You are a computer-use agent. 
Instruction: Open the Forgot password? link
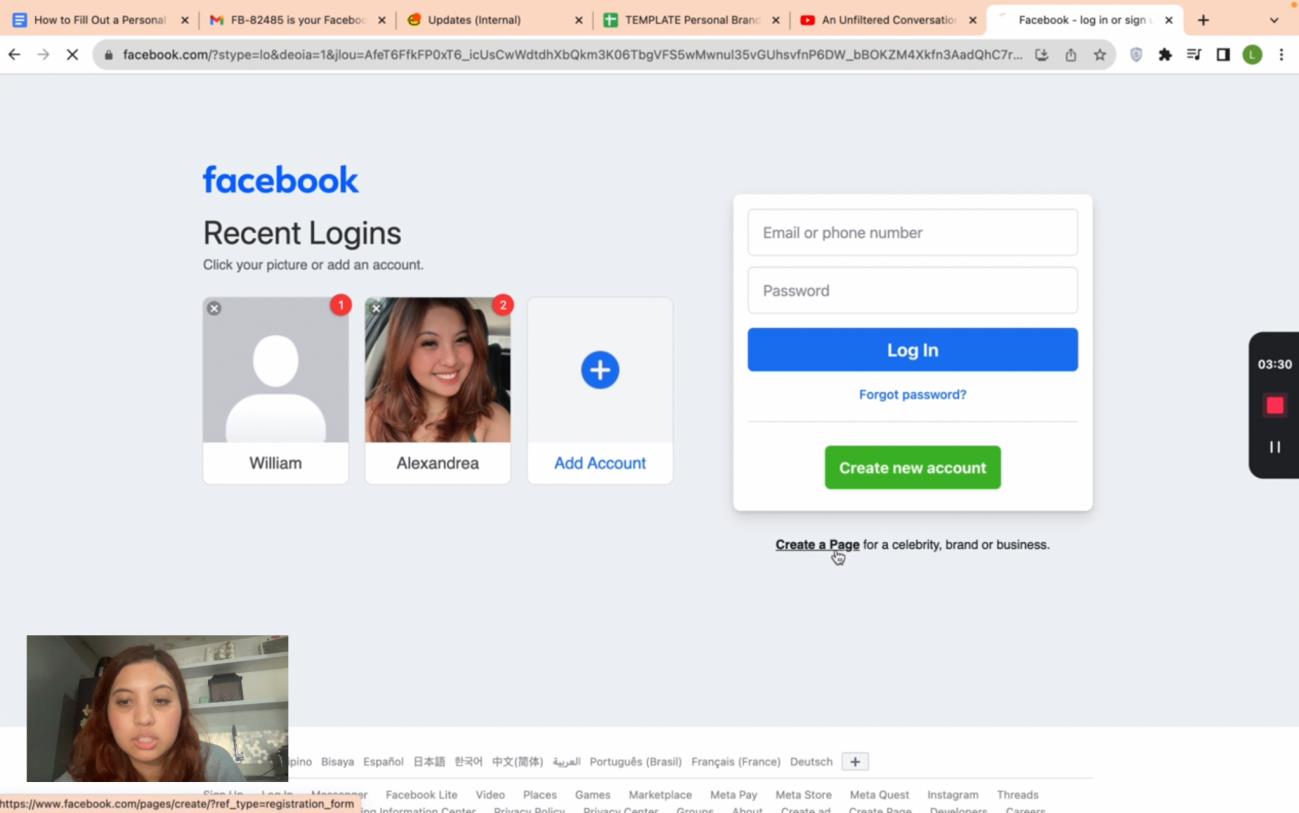912,395
